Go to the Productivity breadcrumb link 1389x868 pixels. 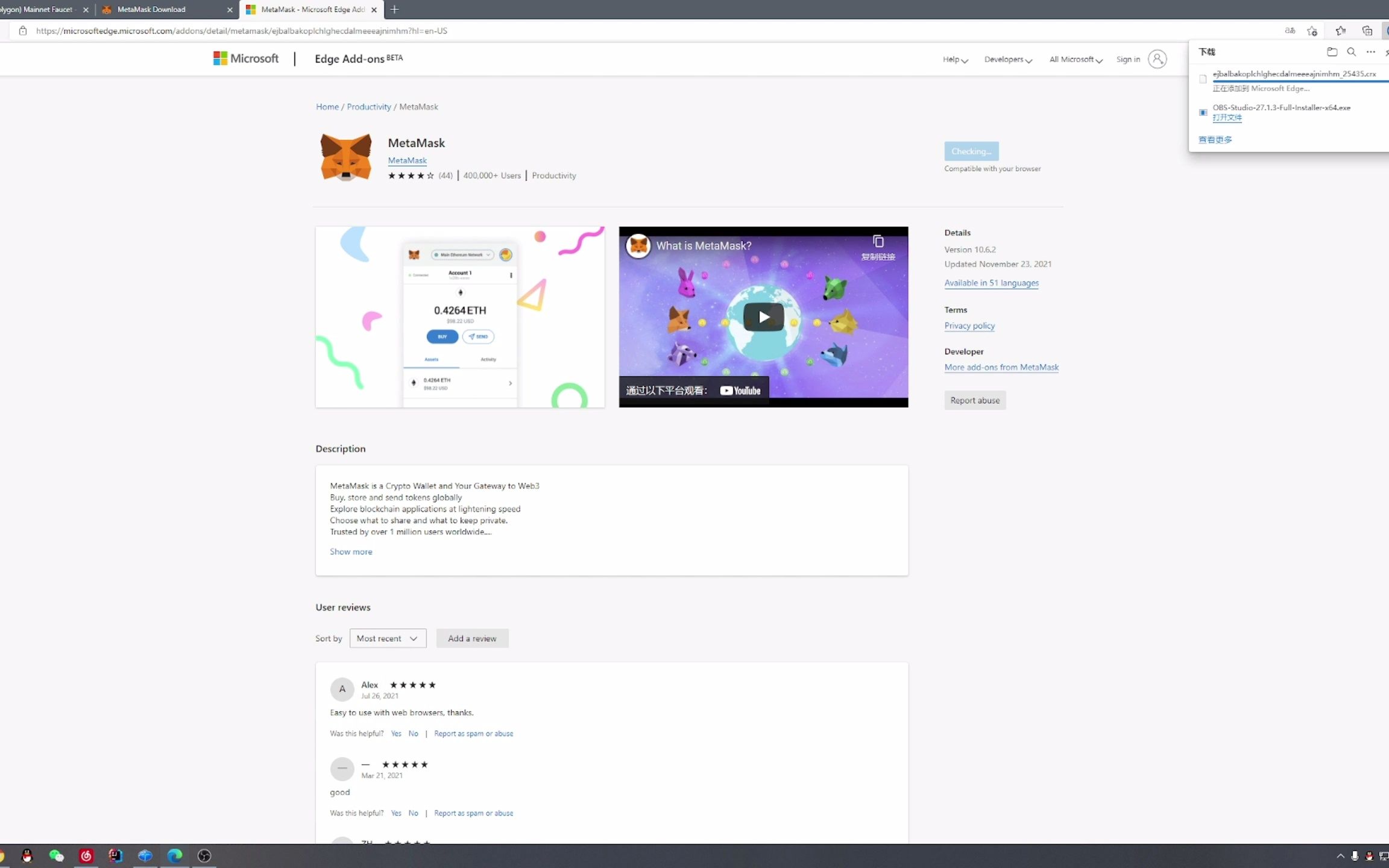pos(369,107)
